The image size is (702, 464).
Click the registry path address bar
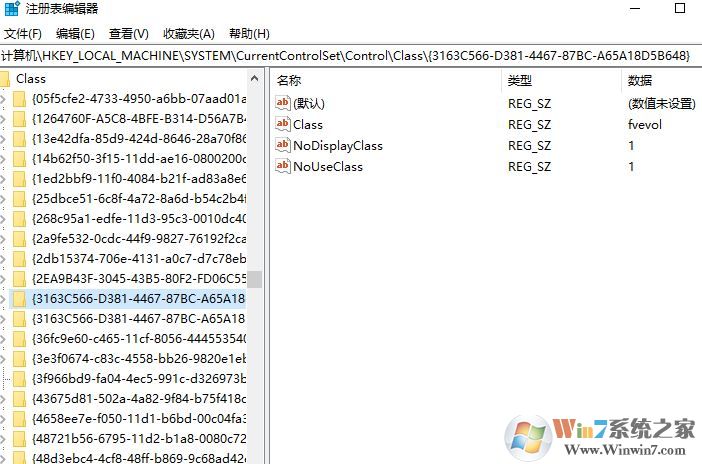(351, 56)
